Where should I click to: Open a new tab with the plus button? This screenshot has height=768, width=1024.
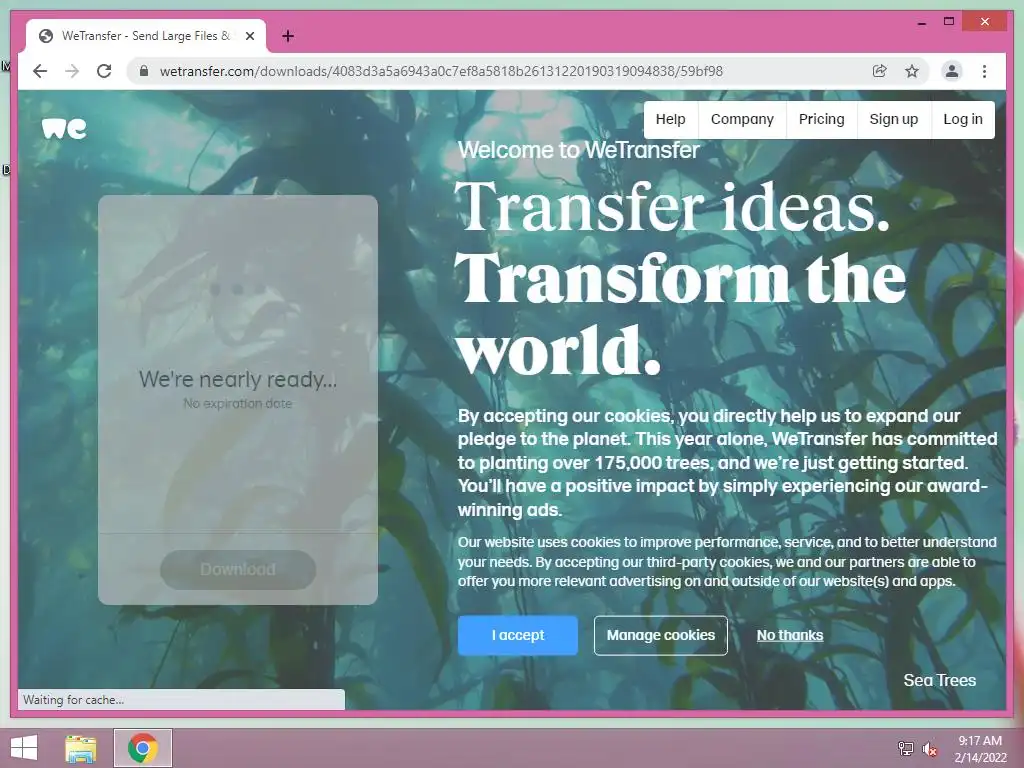pos(288,36)
